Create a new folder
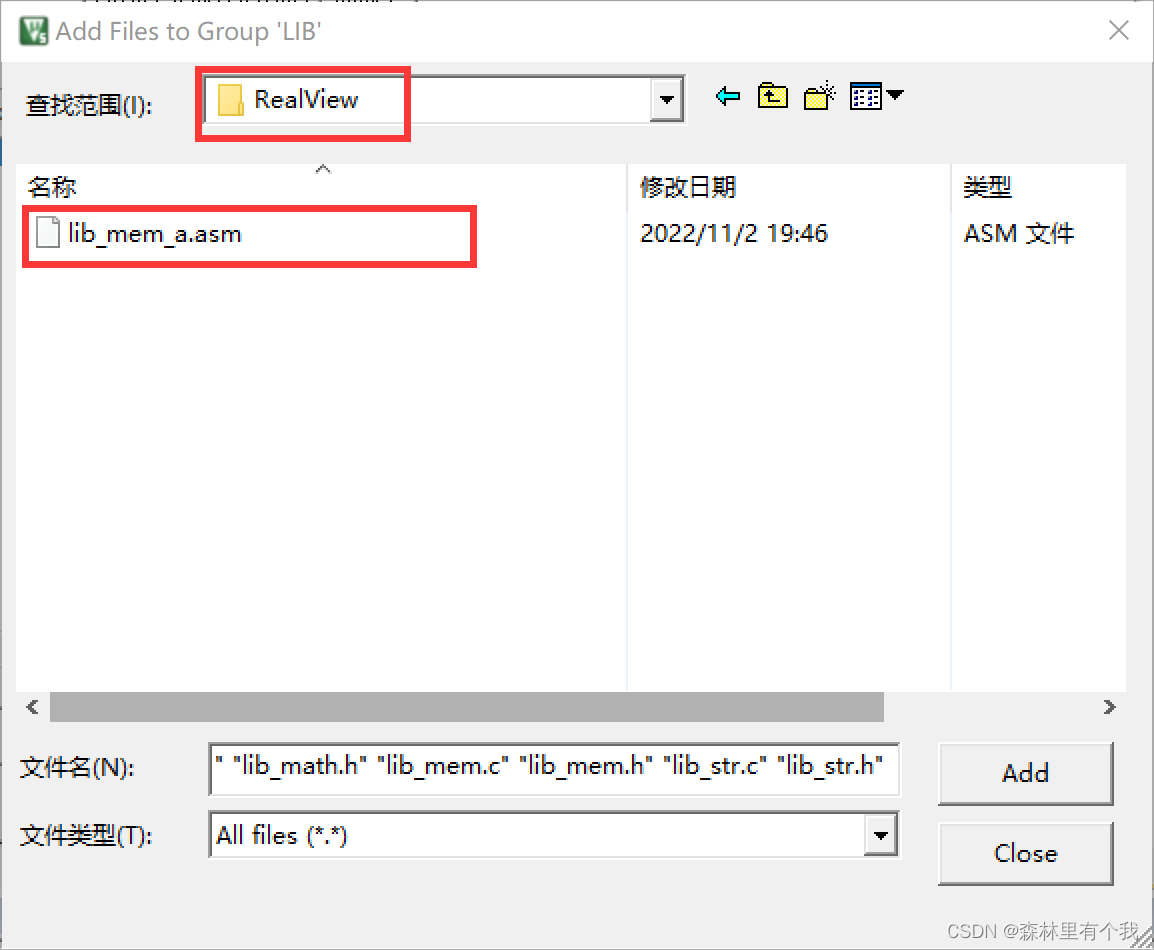This screenshot has width=1154, height=950. [819, 96]
